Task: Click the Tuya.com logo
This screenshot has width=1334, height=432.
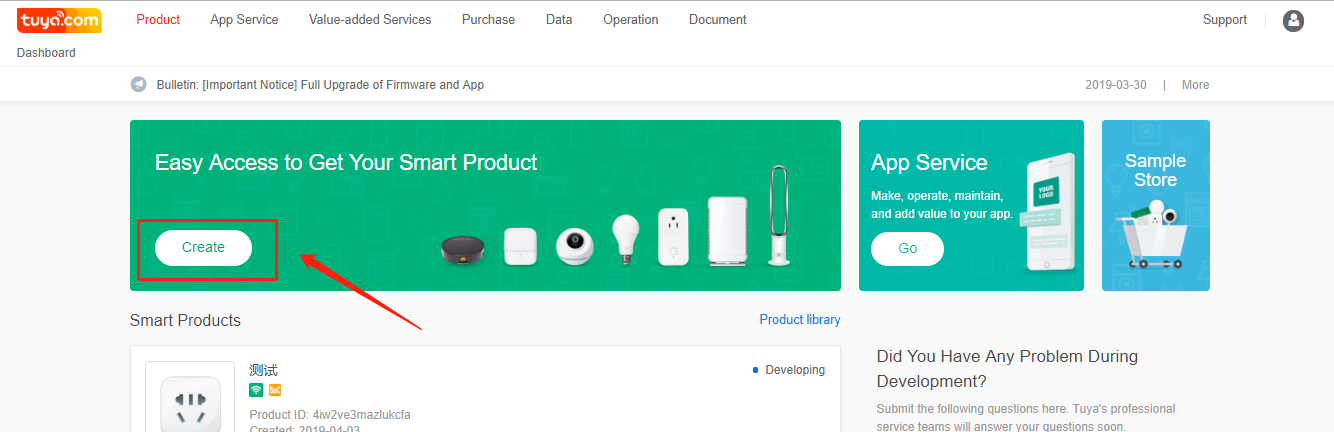Action: 59,19
